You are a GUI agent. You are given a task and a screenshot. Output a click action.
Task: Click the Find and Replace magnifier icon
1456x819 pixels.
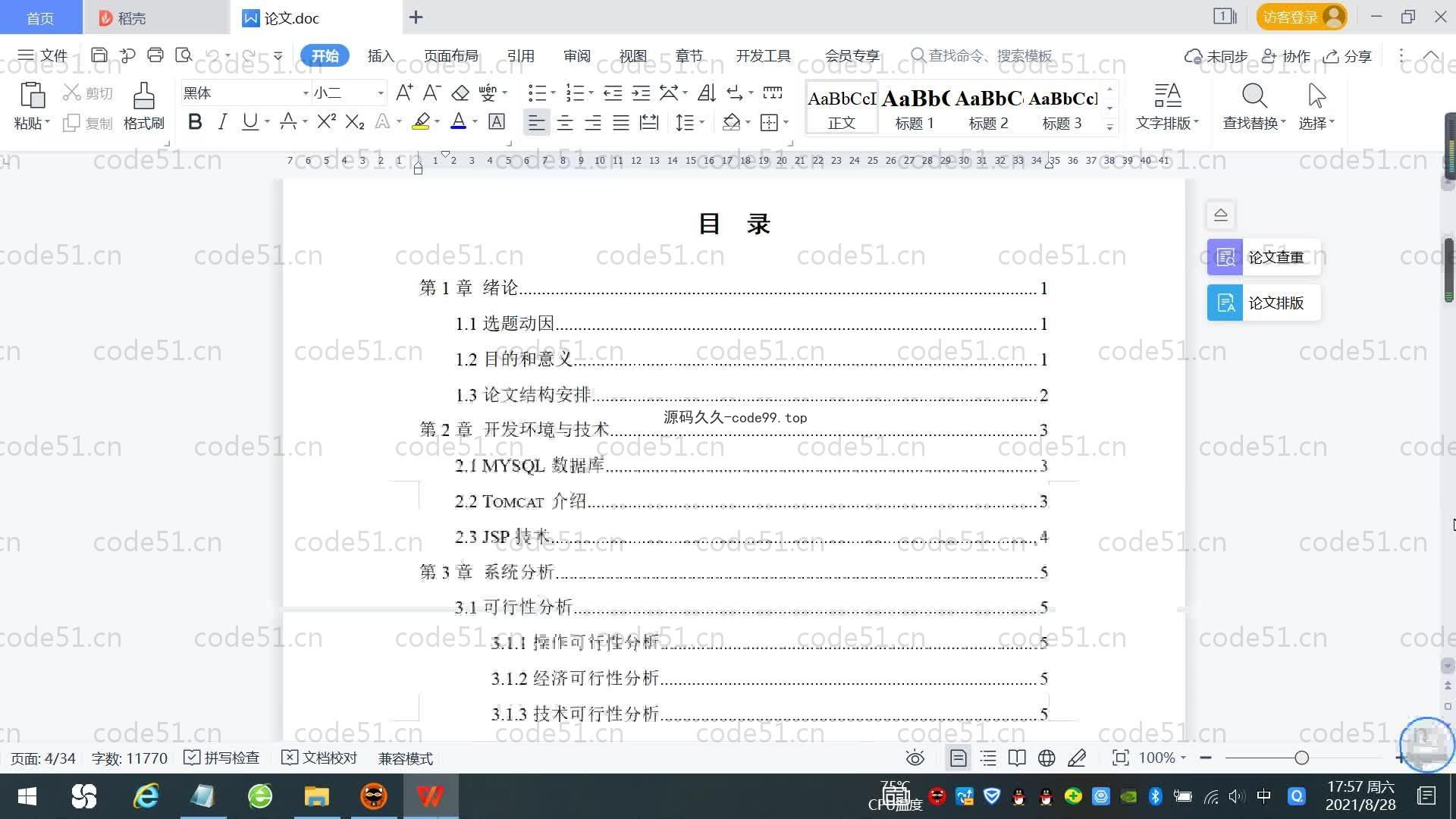click(x=1254, y=96)
